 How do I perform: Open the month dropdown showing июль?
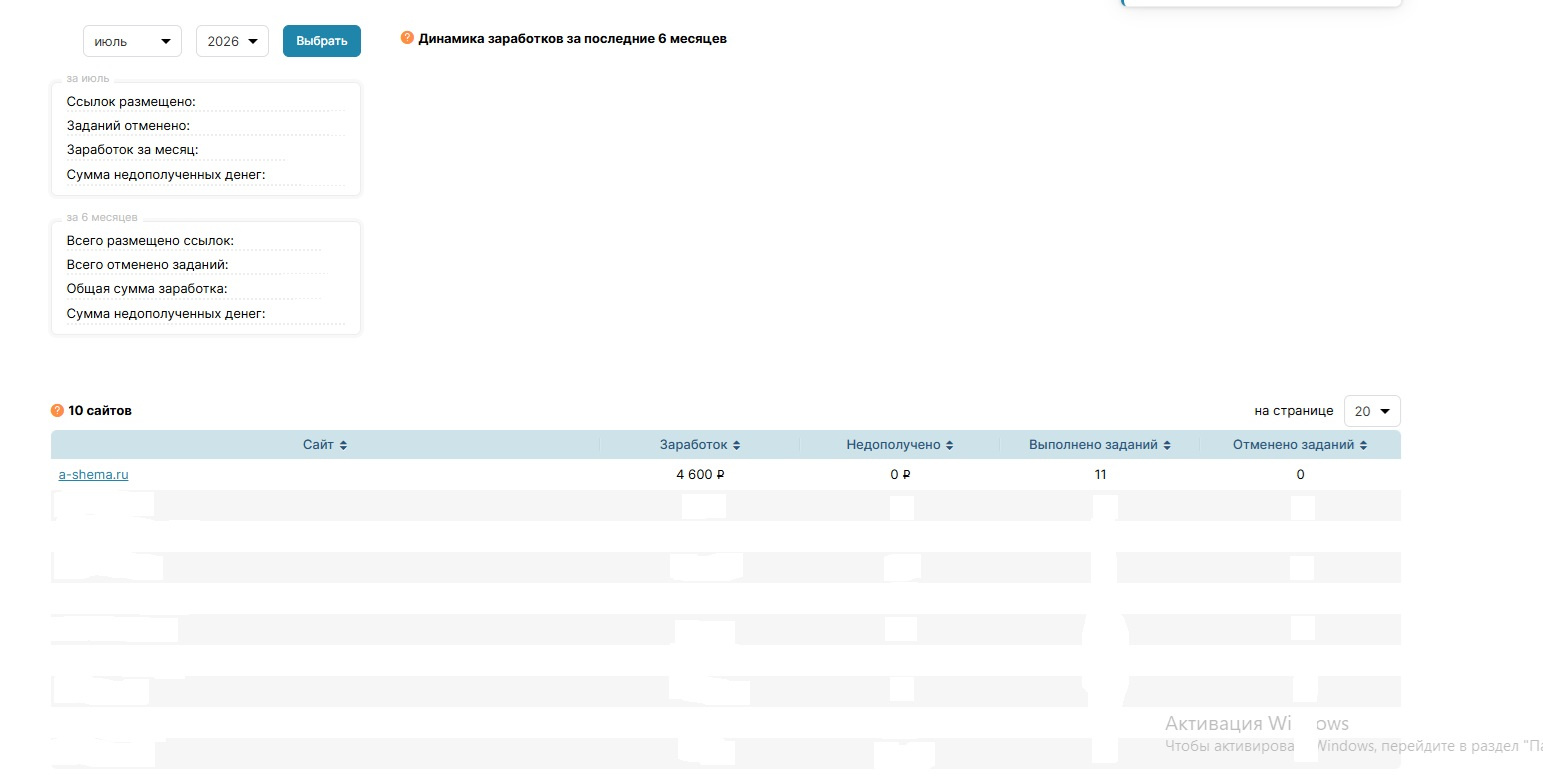pos(132,41)
